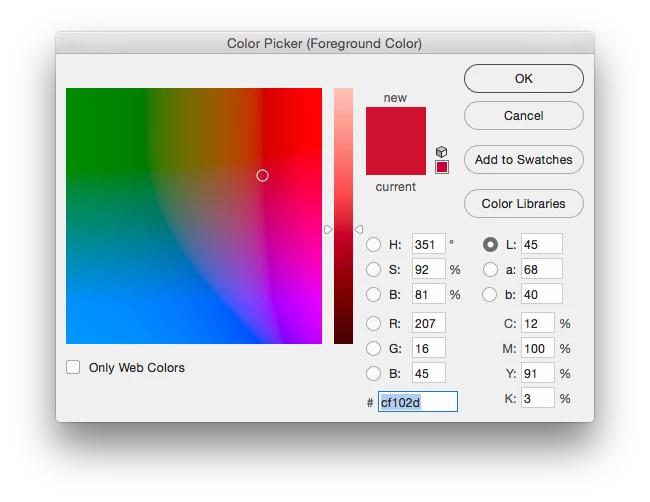Image resolution: width=650 pixels, height=502 pixels.
Task: Click the R value field 207
Action: [429, 323]
